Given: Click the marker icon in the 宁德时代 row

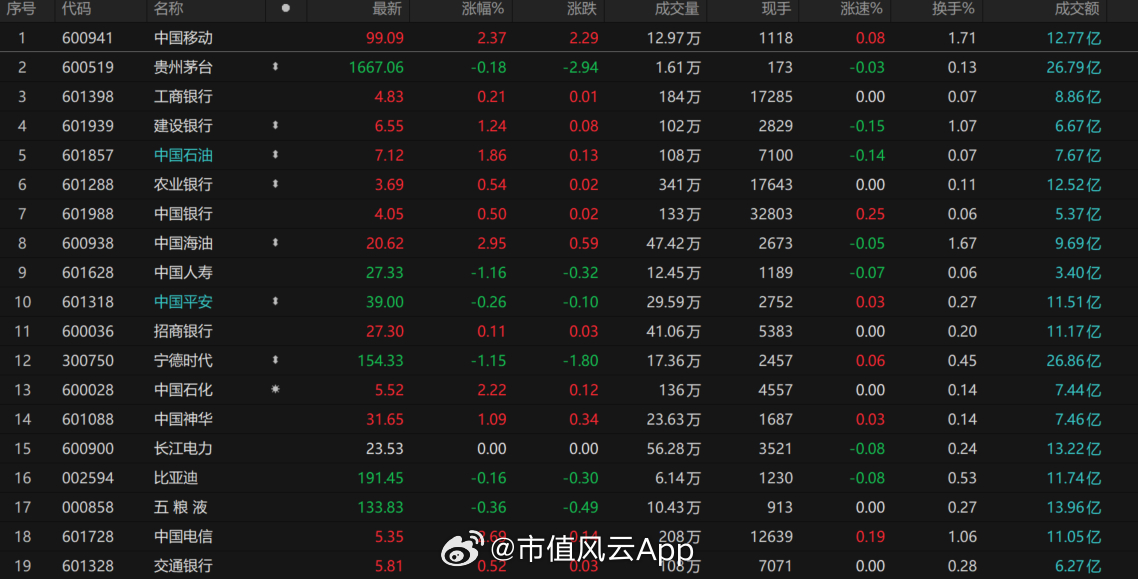Looking at the screenshot, I should (275, 360).
